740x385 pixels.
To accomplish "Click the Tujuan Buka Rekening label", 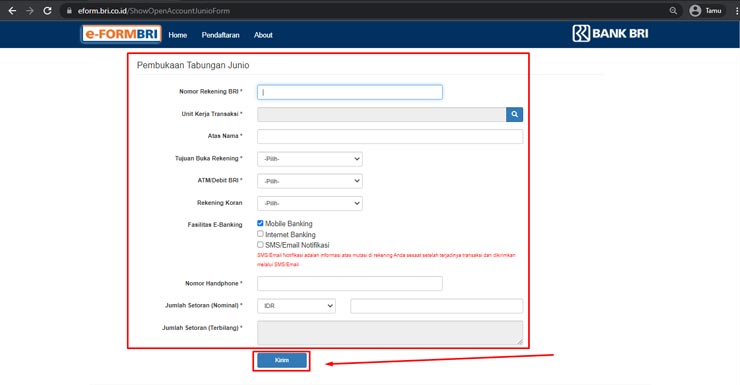I will click(x=209, y=159).
